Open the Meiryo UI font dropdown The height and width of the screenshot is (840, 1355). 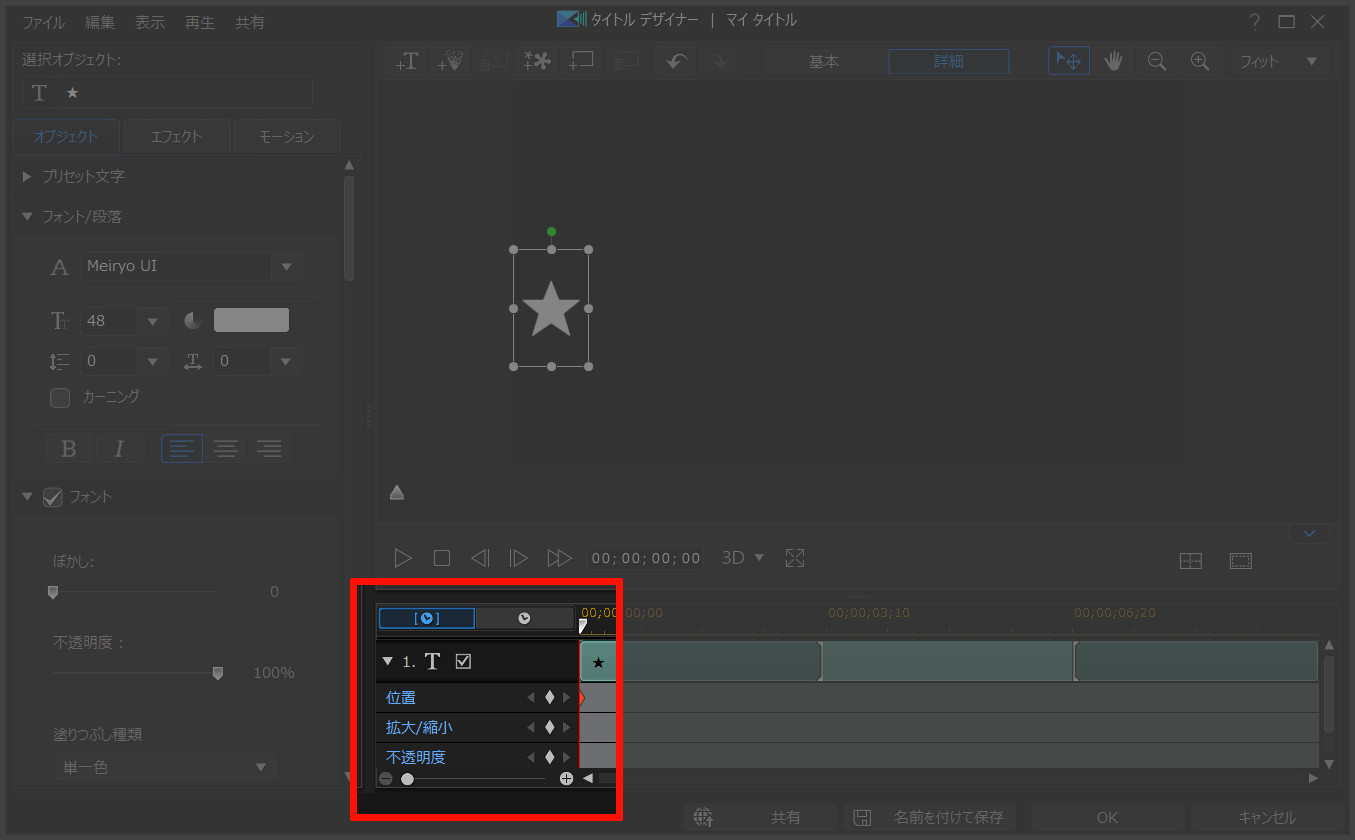pos(287,266)
